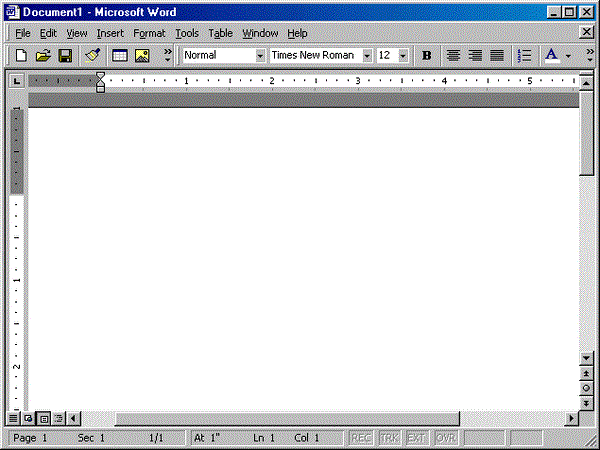The height and width of the screenshot is (450, 600).
Task: Close the document with menu bar X
Action: [x=586, y=32]
